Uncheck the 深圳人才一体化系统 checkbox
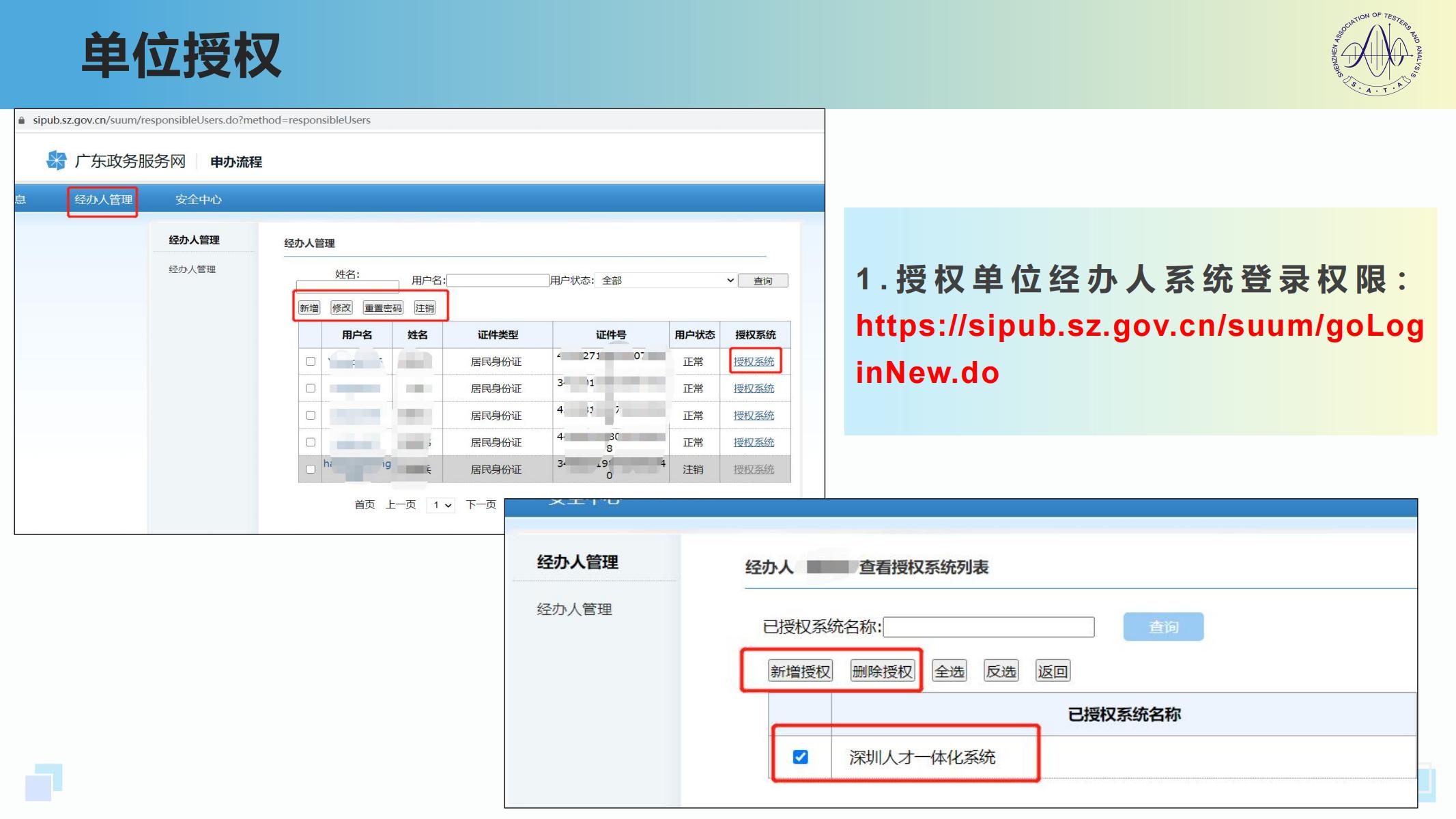 [x=801, y=757]
